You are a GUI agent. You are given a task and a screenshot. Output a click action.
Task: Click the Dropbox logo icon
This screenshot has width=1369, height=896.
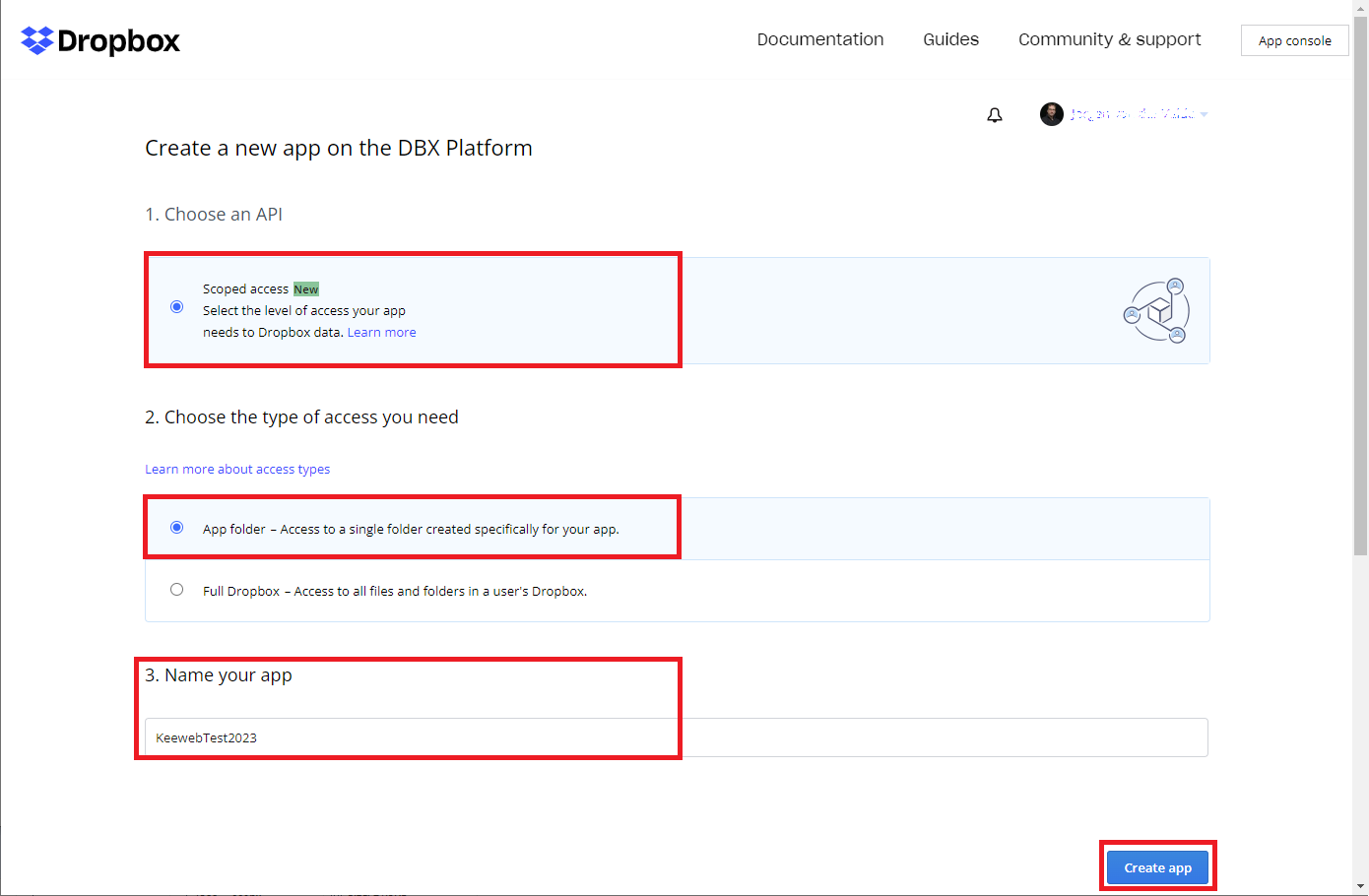36,40
